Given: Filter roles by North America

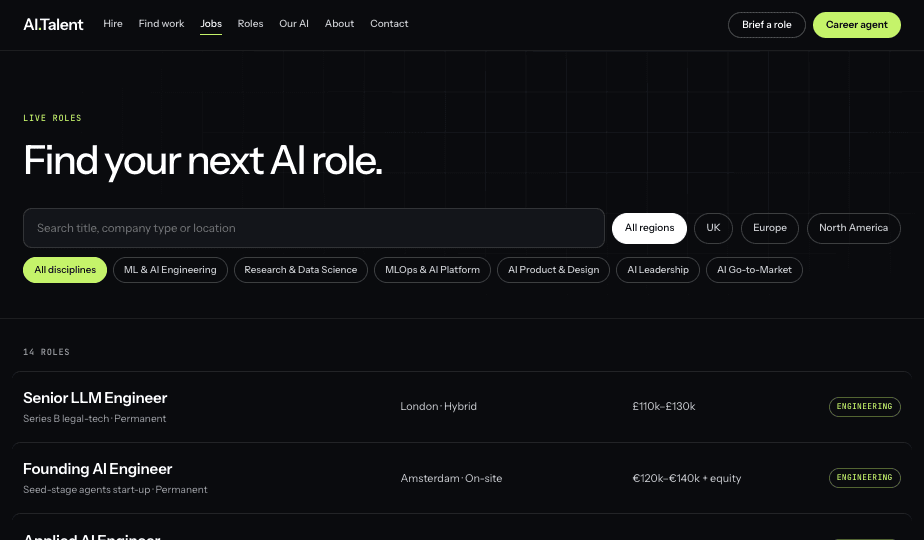Looking at the screenshot, I should [x=854, y=228].
